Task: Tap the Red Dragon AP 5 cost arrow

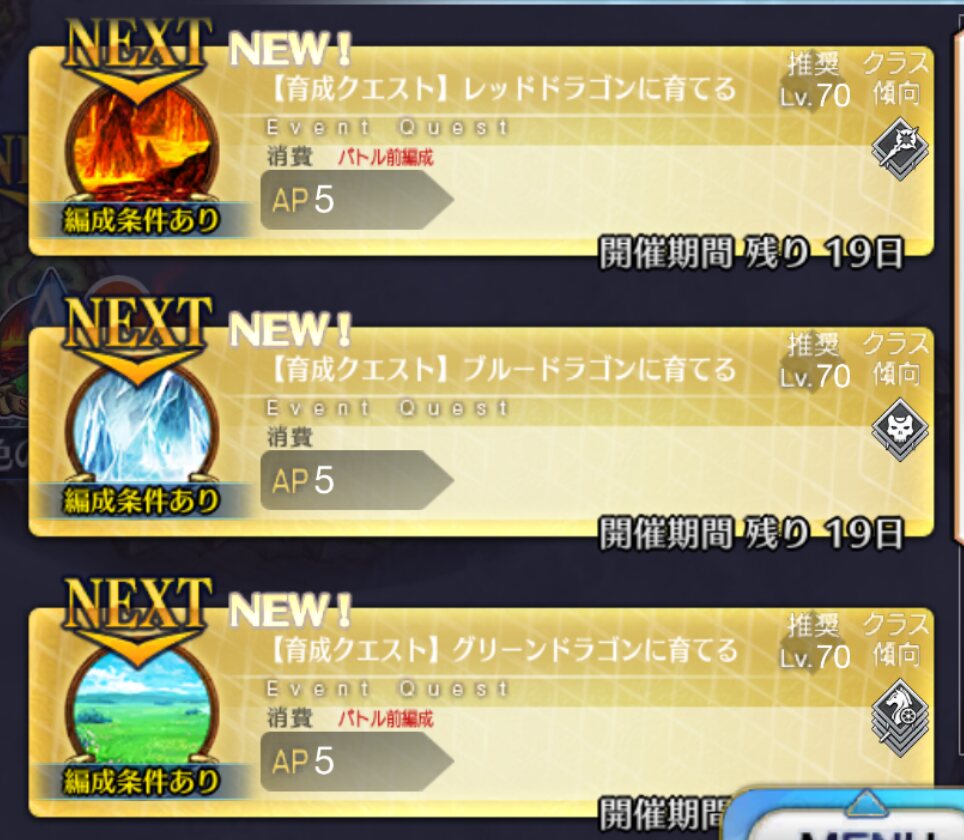Action: click(357, 200)
